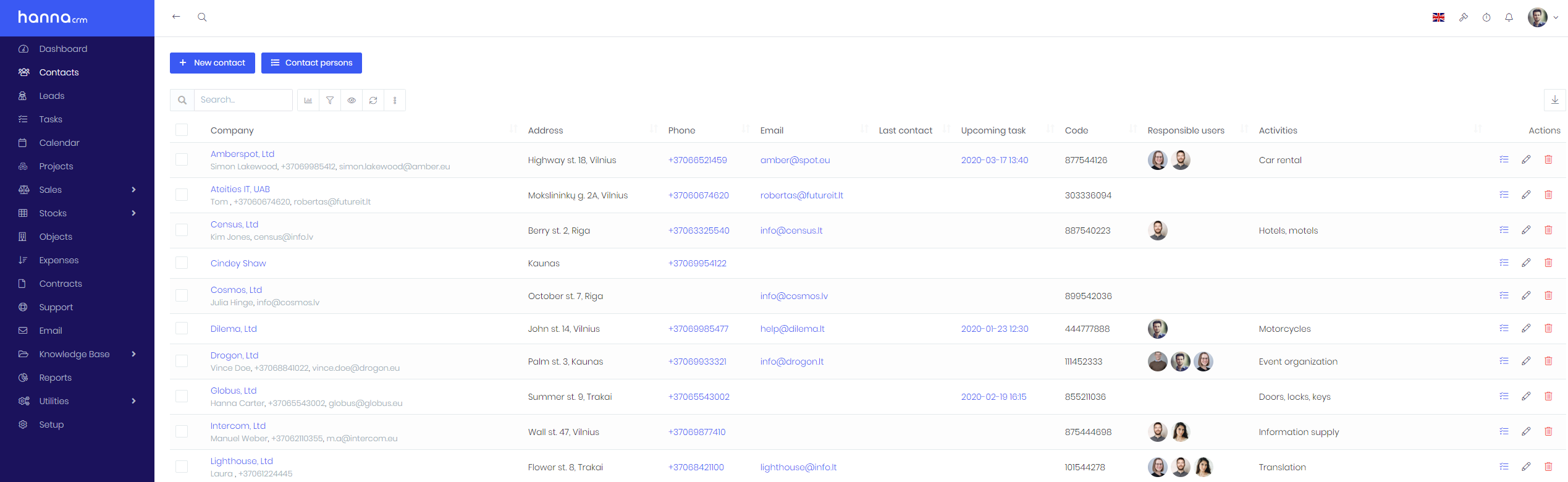Open Calendar in the sidebar
This screenshot has width=1568, height=482.
59,143
